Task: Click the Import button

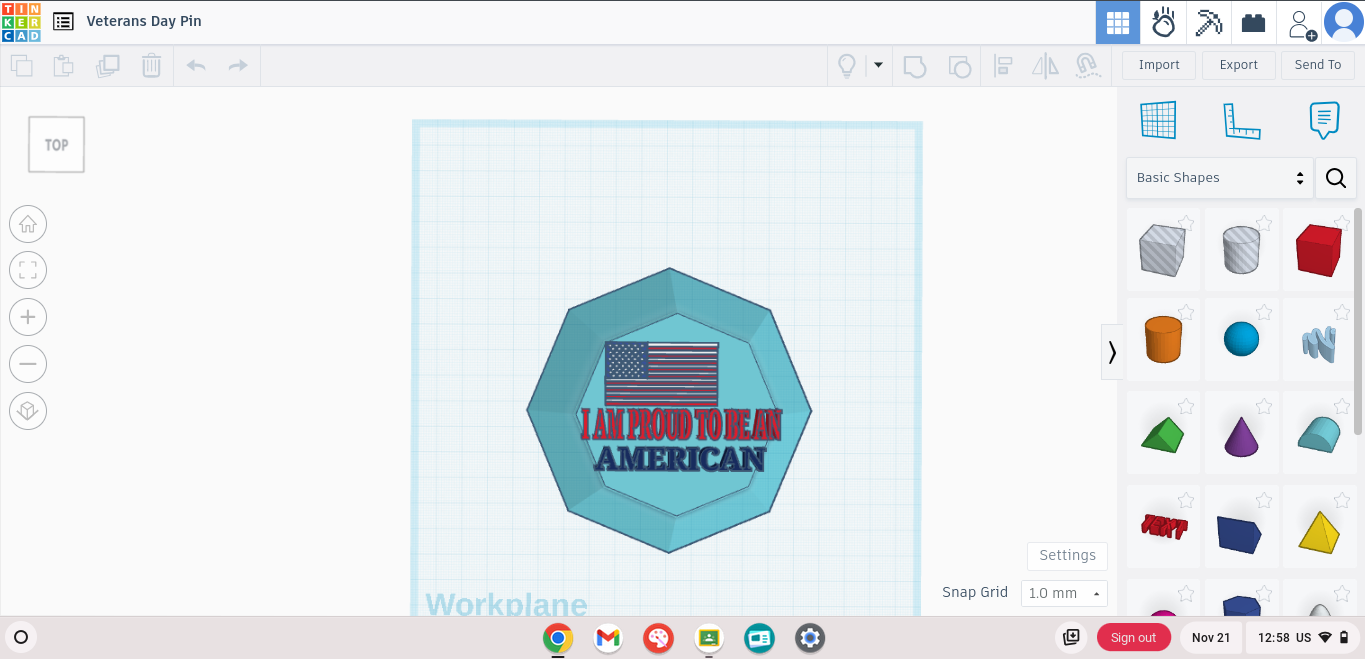Action: [1159, 65]
